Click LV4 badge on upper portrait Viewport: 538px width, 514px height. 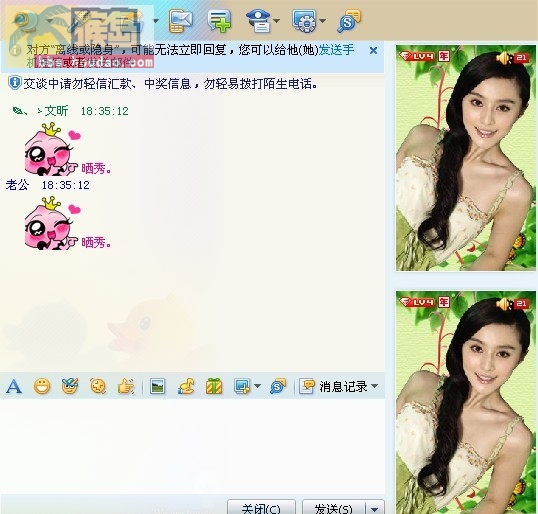(x=418, y=56)
